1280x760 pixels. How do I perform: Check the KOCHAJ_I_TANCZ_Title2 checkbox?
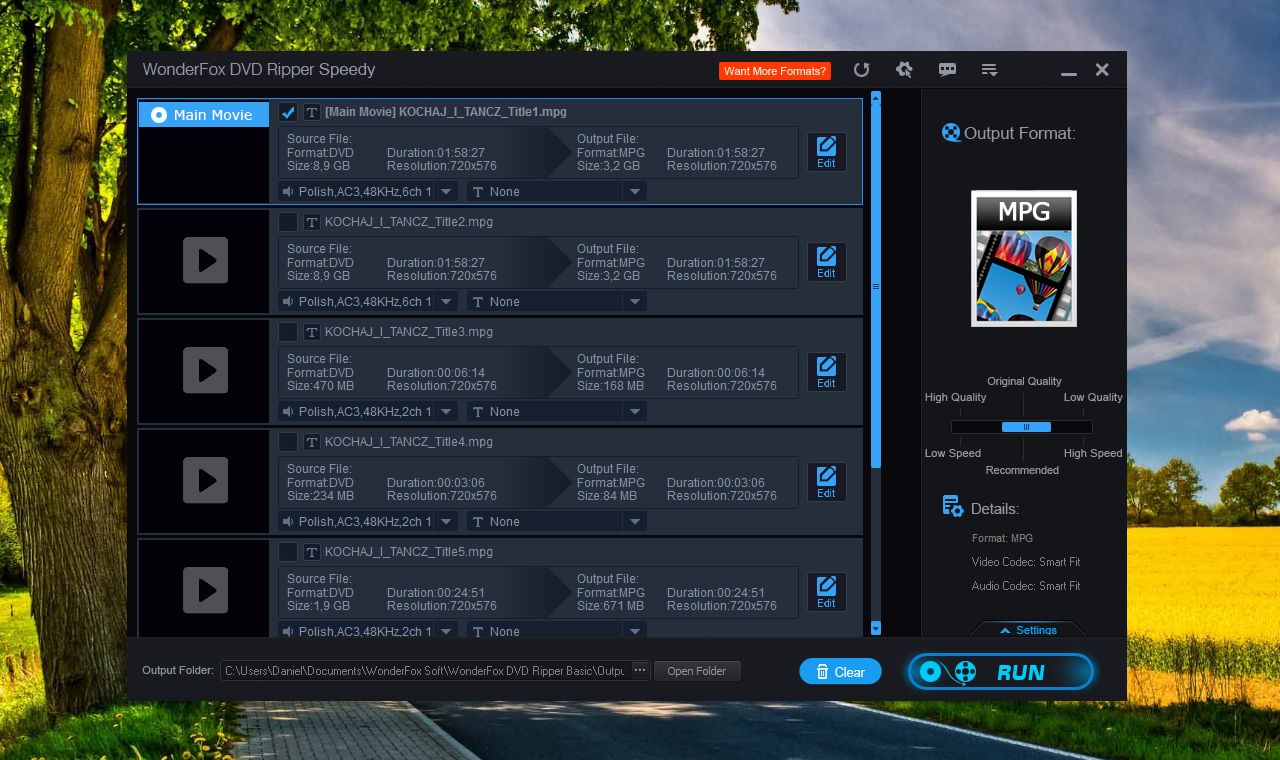pos(288,222)
